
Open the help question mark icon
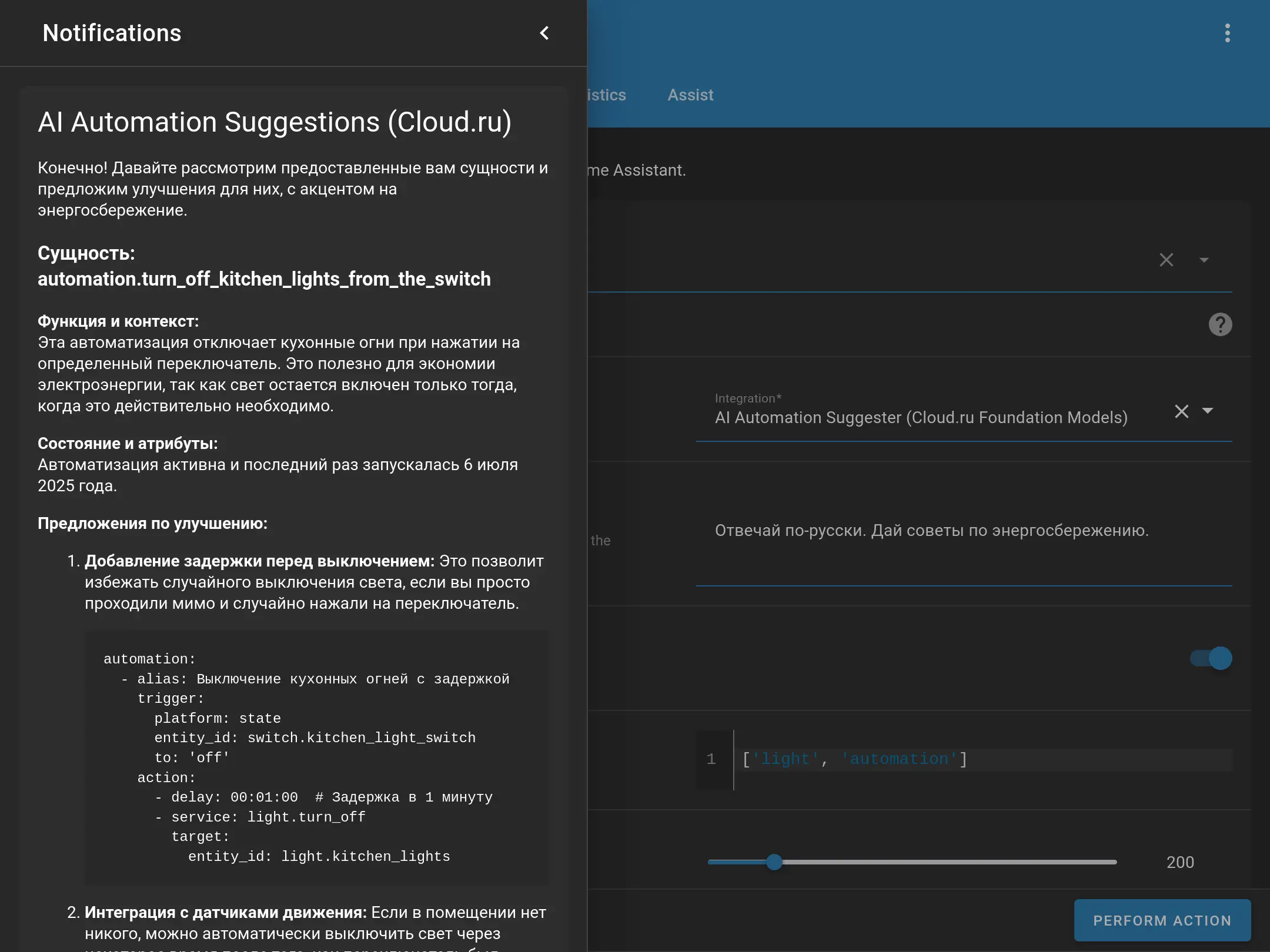(1220, 324)
